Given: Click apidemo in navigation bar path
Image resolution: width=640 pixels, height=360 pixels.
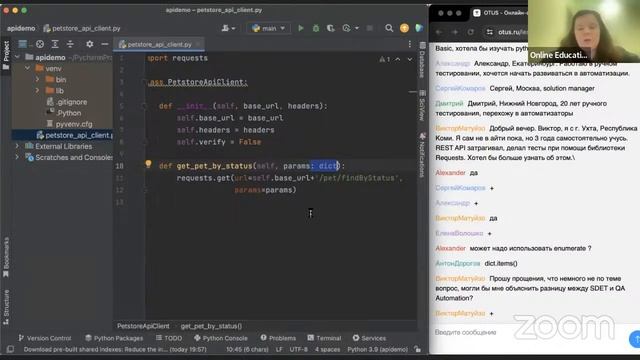Looking at the screenshot, I should 21,28.
